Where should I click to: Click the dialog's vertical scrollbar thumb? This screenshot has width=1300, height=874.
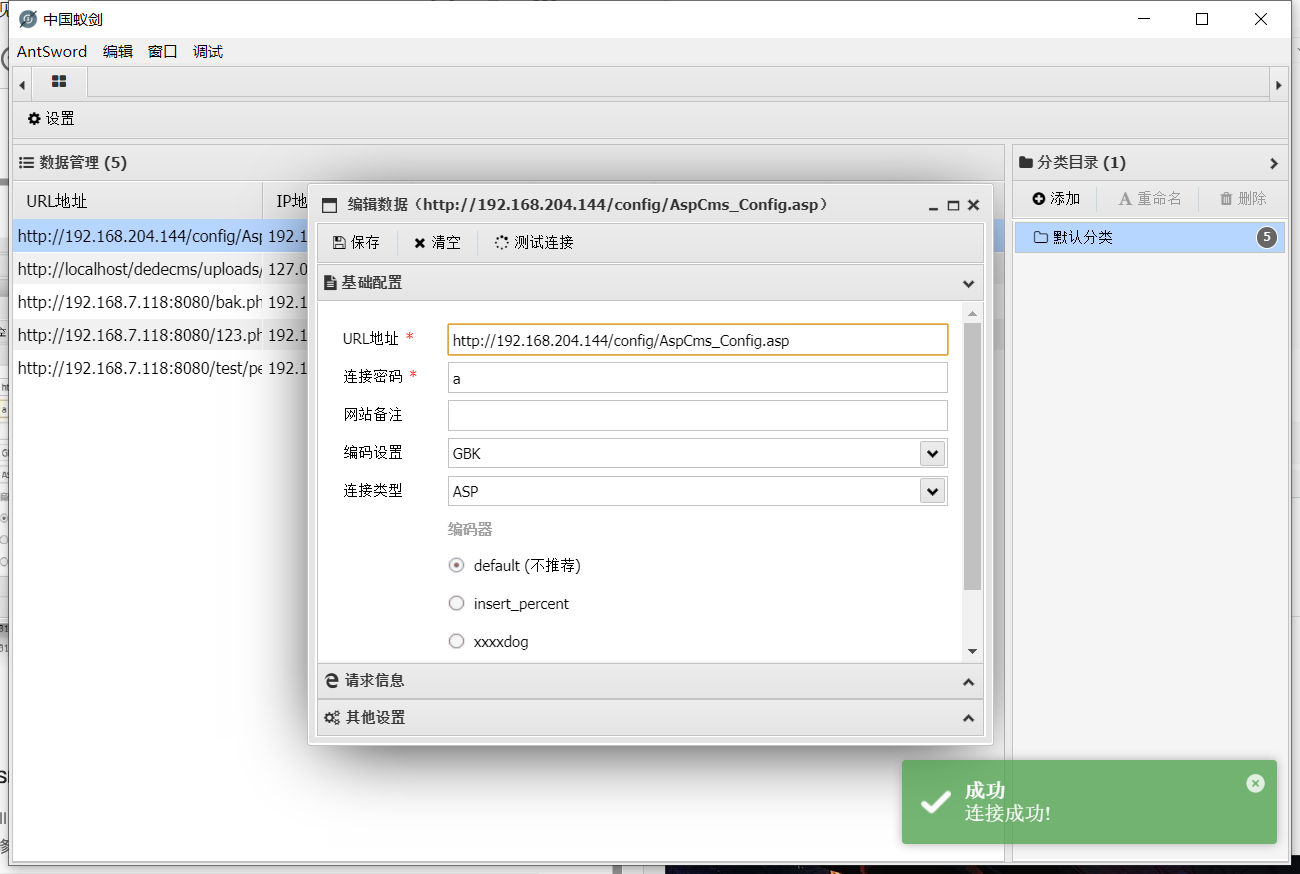click(x=973, y=457)
